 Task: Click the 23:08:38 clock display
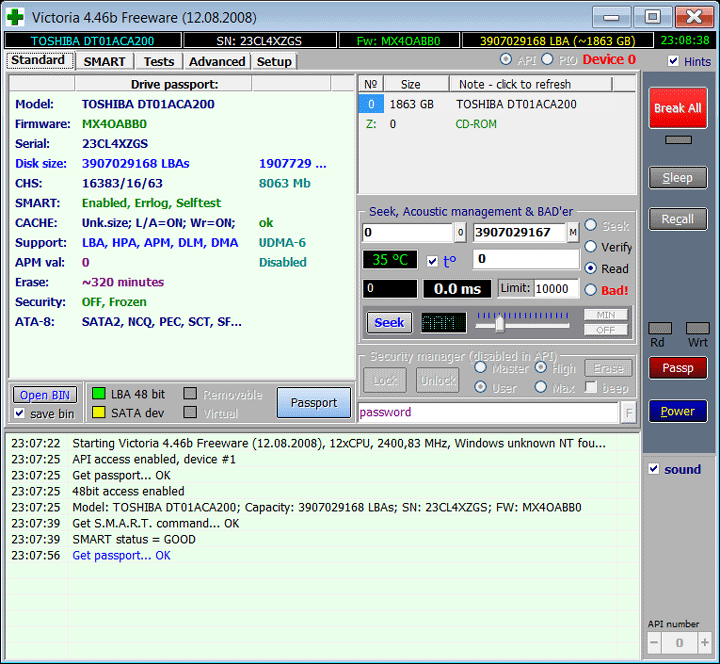coord(685,40)
